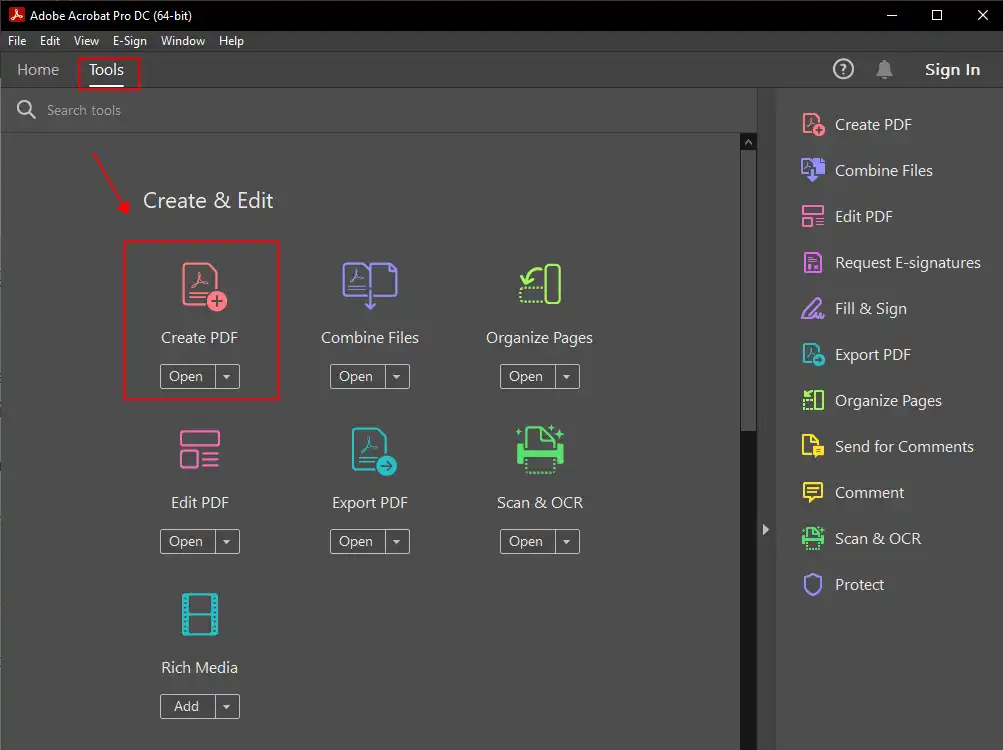Select the Send for Comments icon
The height and width of the screenshot is (750, 1003).
point(813,446)
